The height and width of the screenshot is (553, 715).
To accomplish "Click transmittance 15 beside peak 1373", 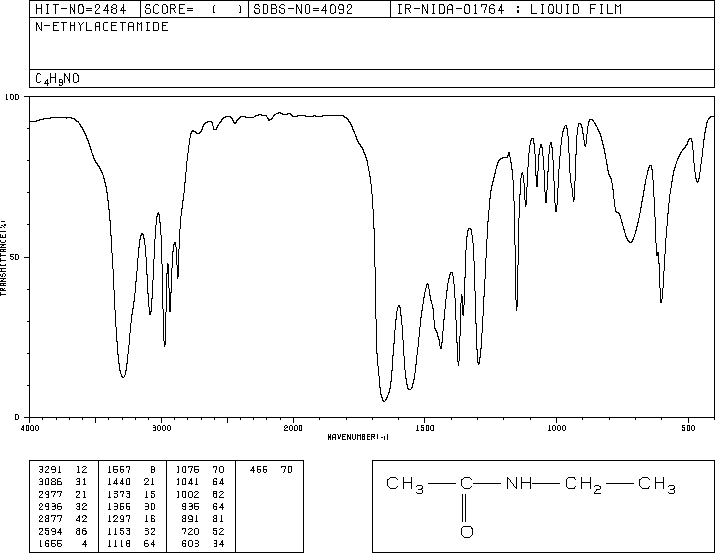I will (150, 494).
